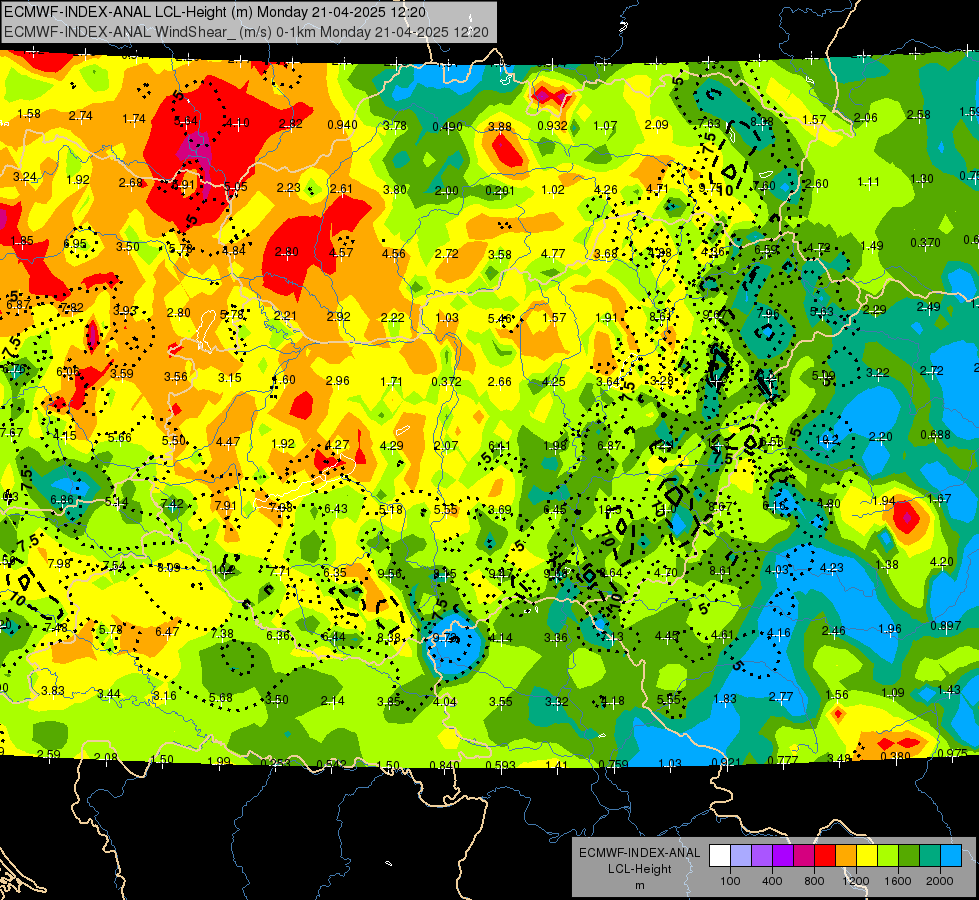
Task: Click the wind shear value '9.56'
Action: pyautogui.click(x=390, y=573)
